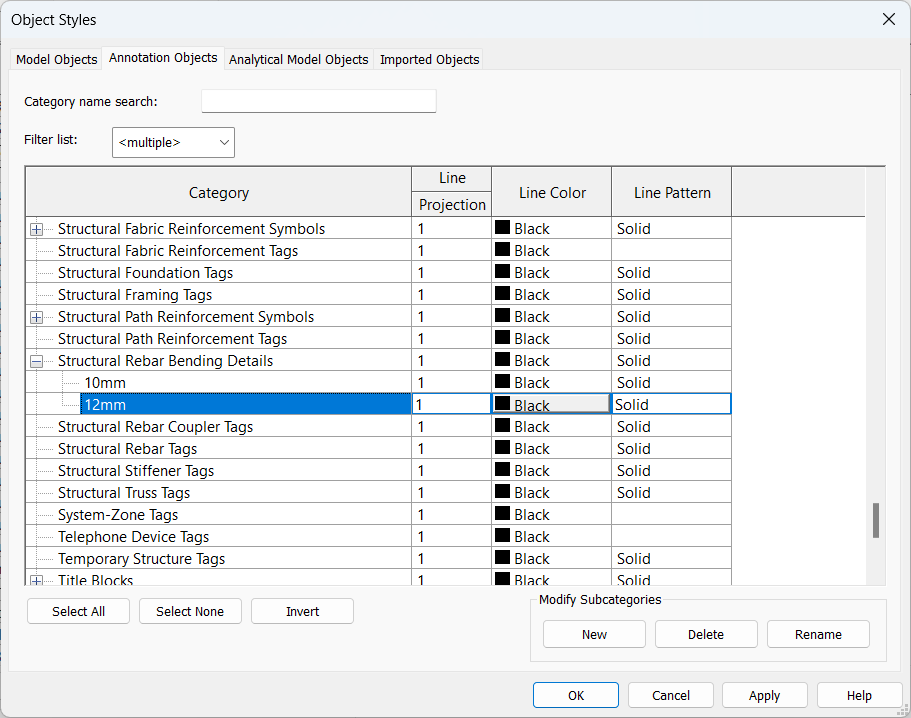Switch to the Model Objects tab
This screenshot has height=718, width=911.
pos(56,59)
